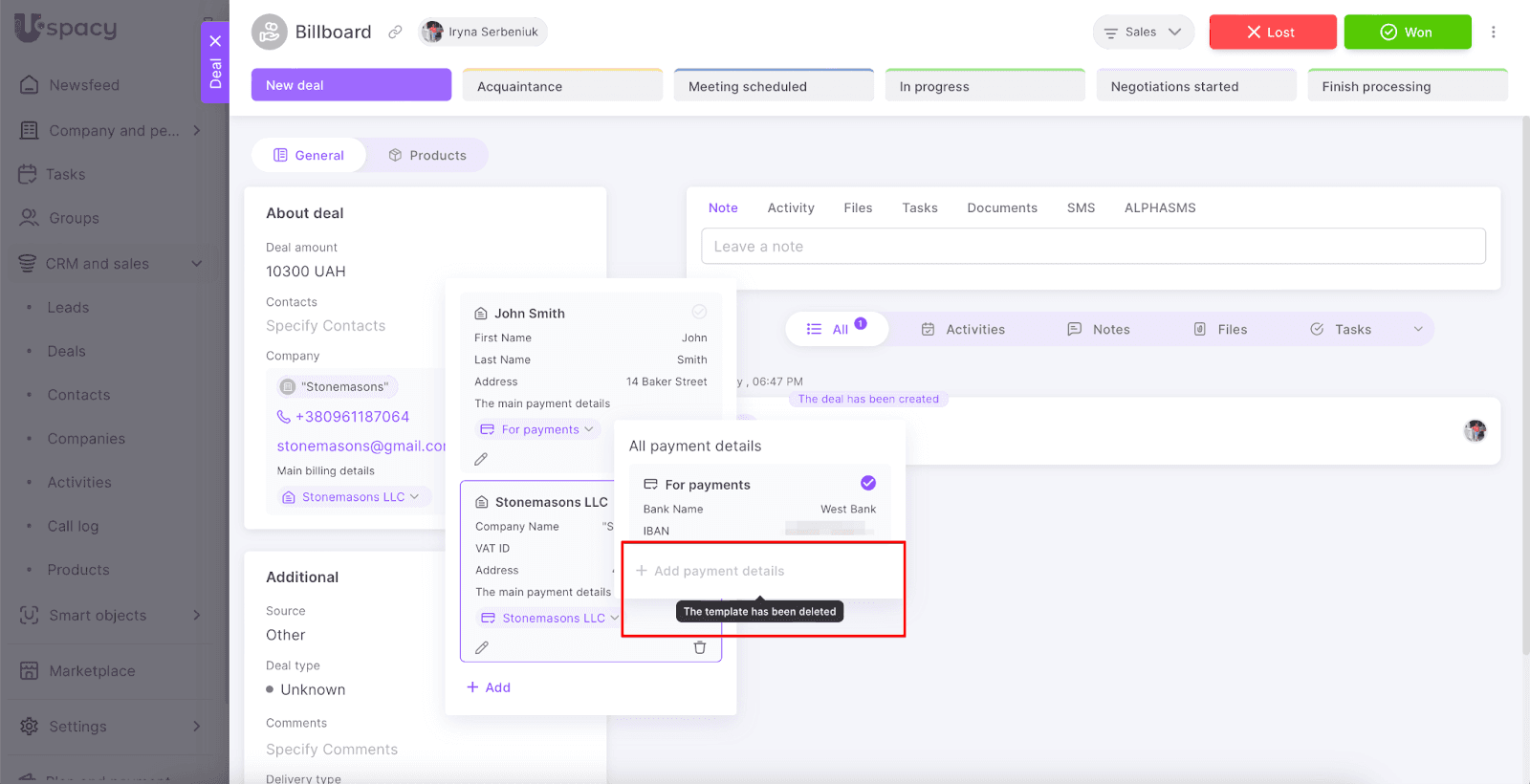Open the Documents tab
The image size is (1530, 784).
[1001, 207]
